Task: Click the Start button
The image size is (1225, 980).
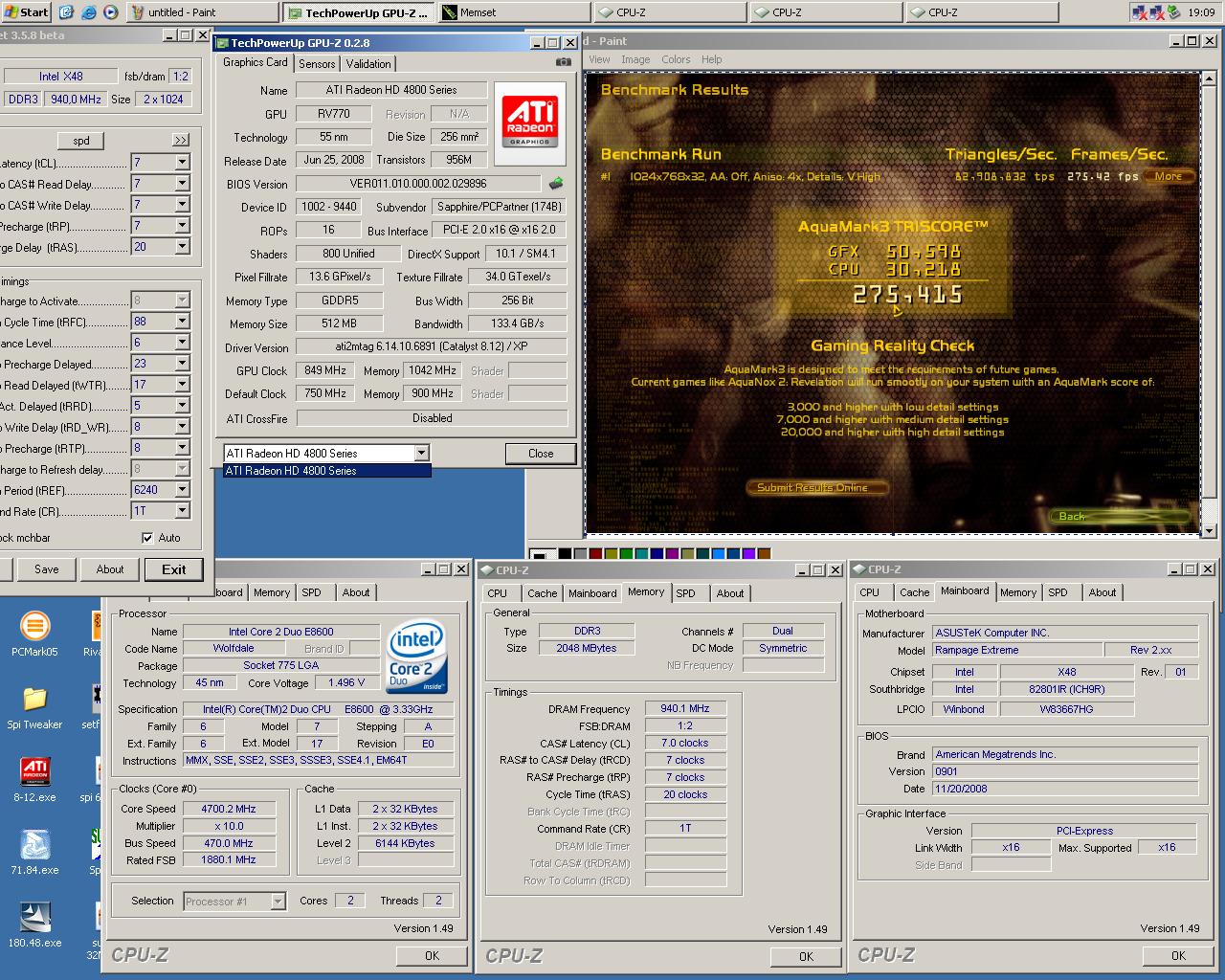Action: click(x=26, y=12)
